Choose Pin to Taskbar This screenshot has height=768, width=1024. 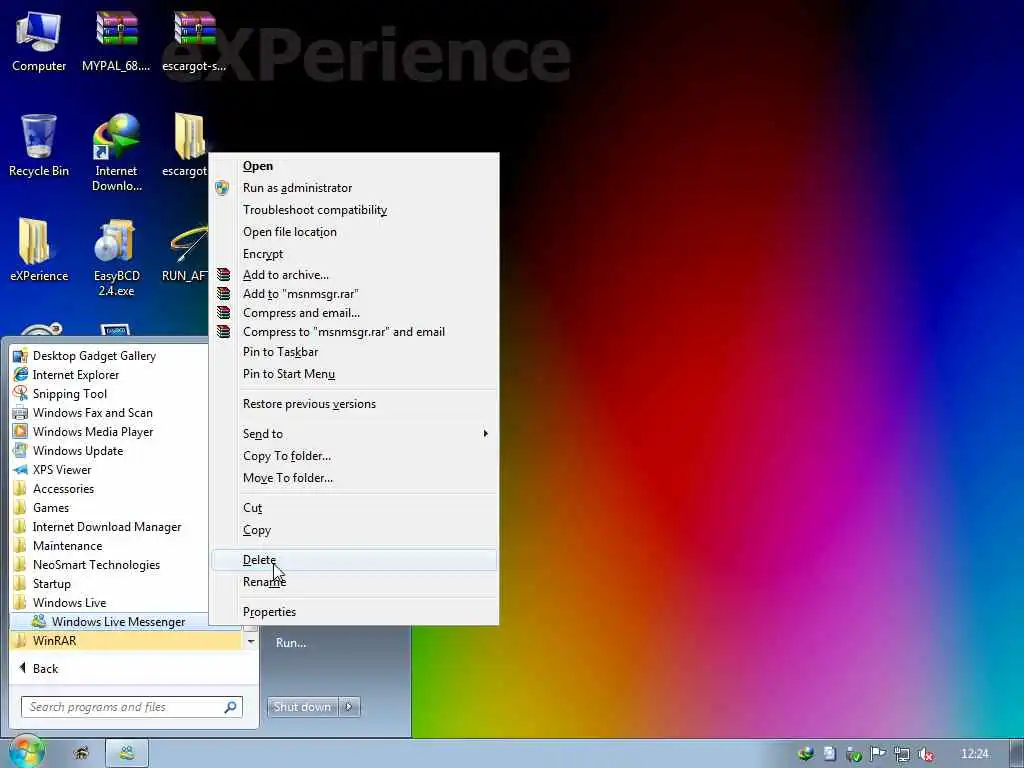[x=355, y=352]
